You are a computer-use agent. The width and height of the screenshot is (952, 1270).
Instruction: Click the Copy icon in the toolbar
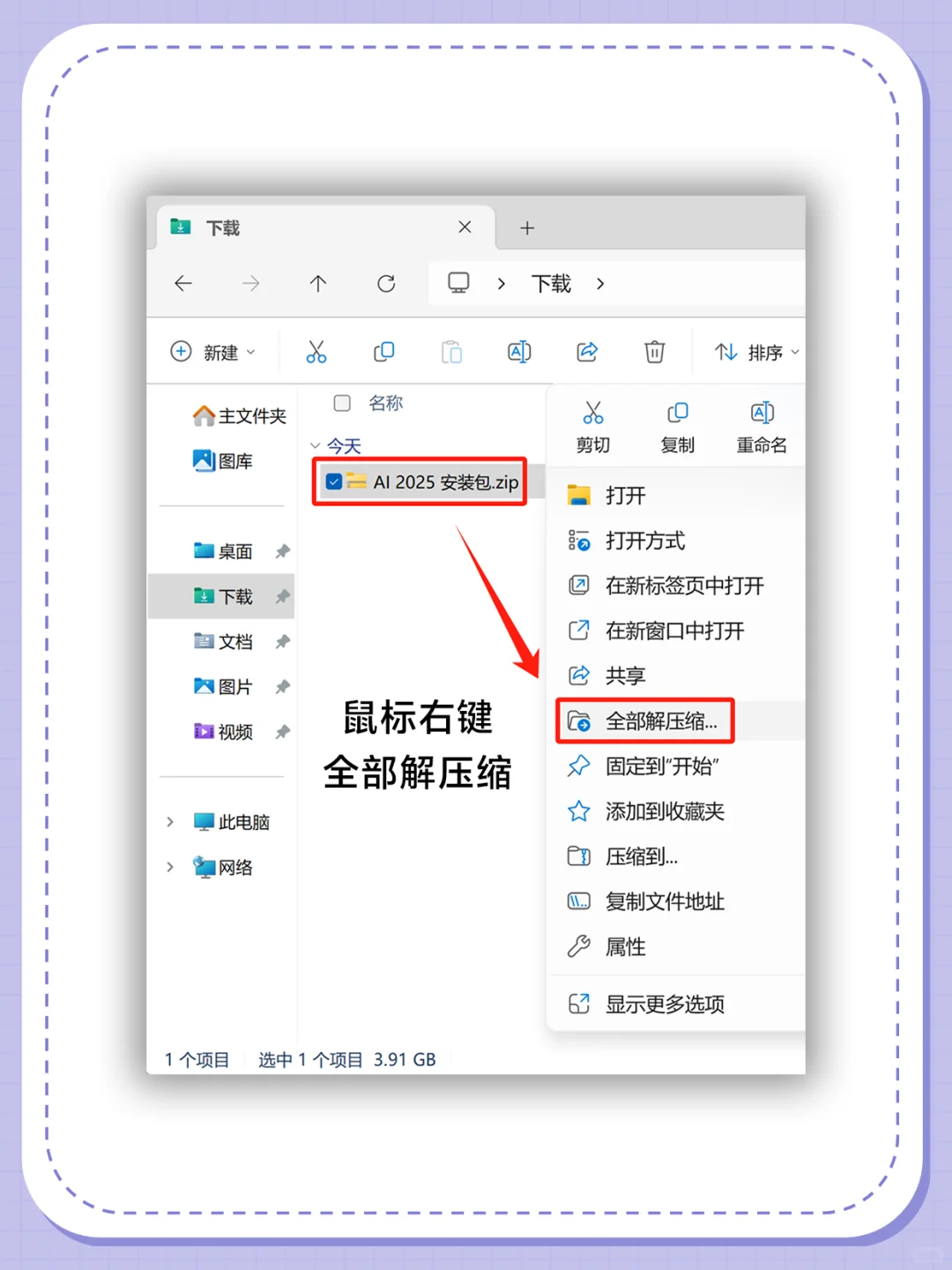point(383,351)
